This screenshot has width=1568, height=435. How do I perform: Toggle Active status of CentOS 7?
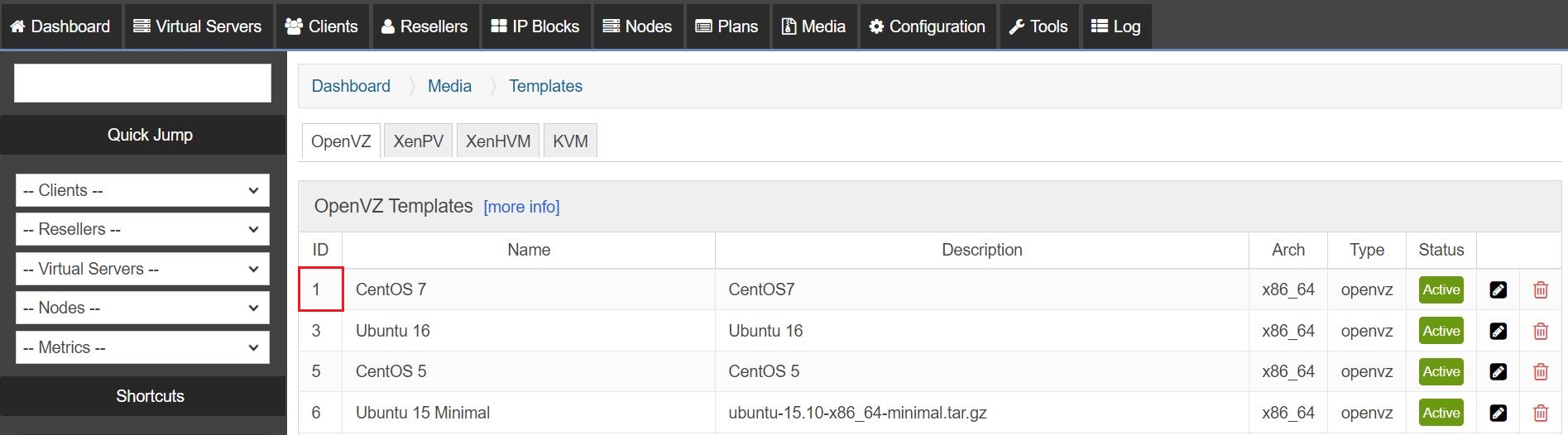[1441, 290]
